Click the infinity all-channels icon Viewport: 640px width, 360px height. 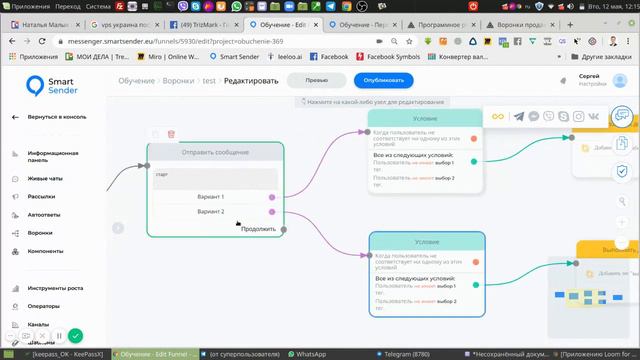coord(498,117)
